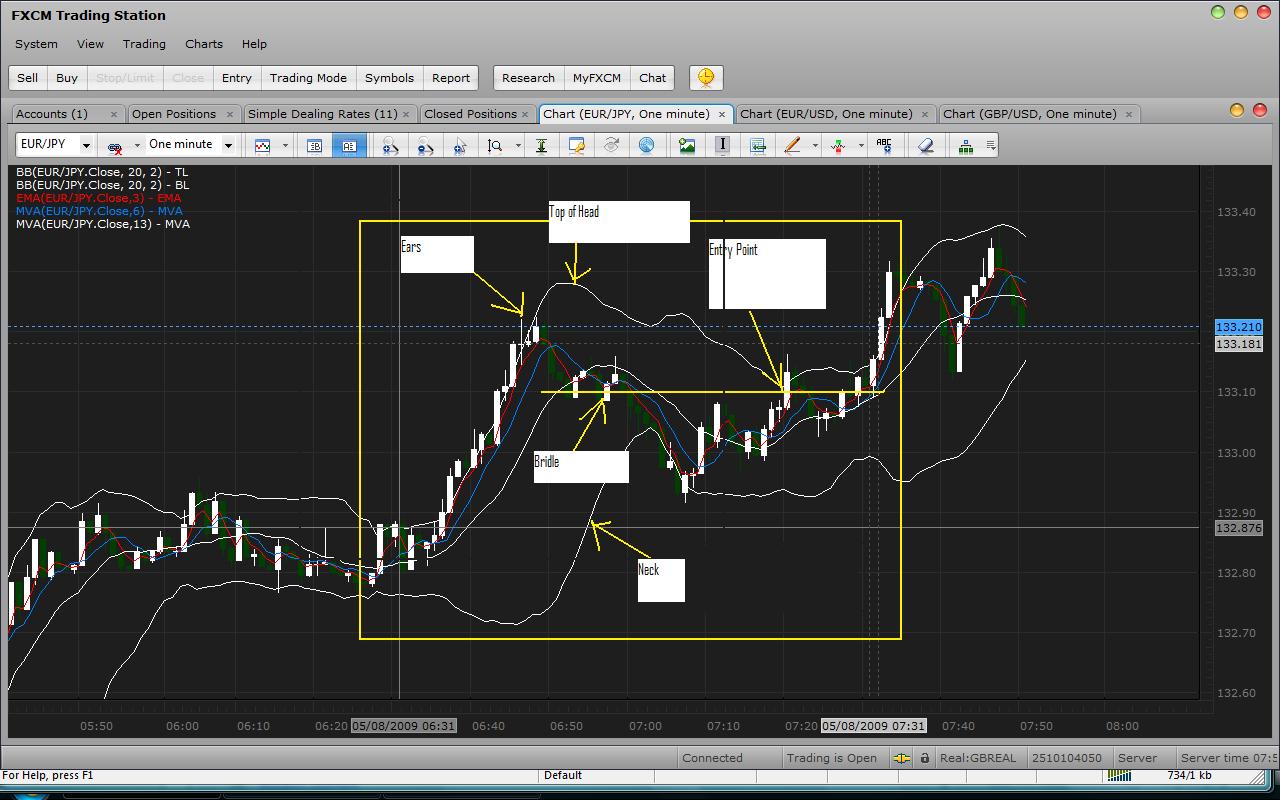The height and width of the screenshot is (800, 1280).
Task: Expand the chart type dropdown arrow
Action: (x=285, y=146)
